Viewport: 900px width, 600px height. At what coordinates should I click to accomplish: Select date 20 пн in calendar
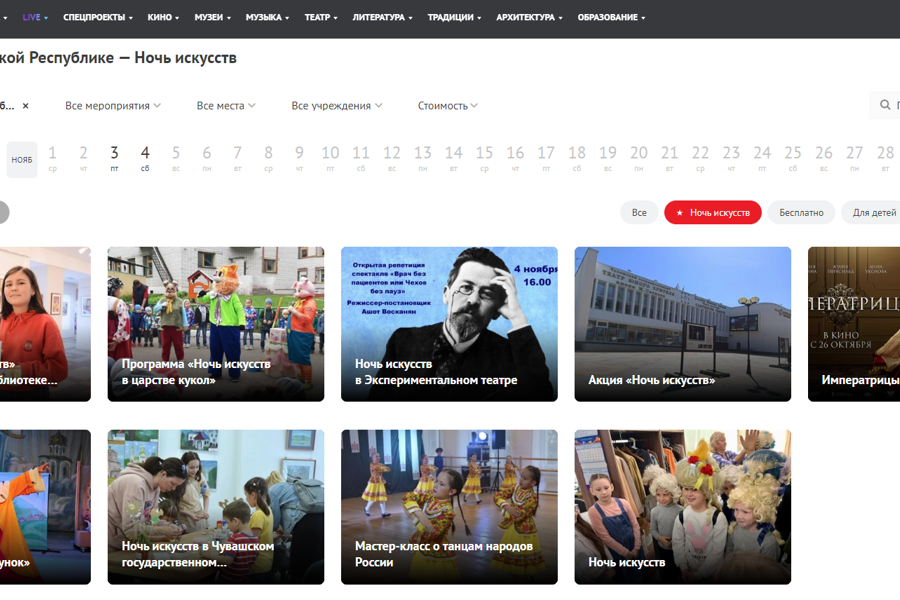tap(639, 158)
